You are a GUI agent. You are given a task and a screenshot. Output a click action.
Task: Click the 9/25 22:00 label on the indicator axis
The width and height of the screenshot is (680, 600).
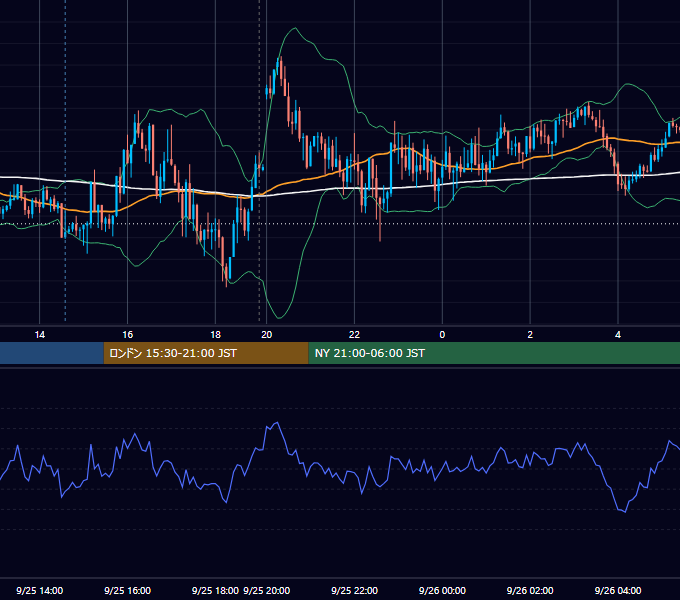(354, 590)
